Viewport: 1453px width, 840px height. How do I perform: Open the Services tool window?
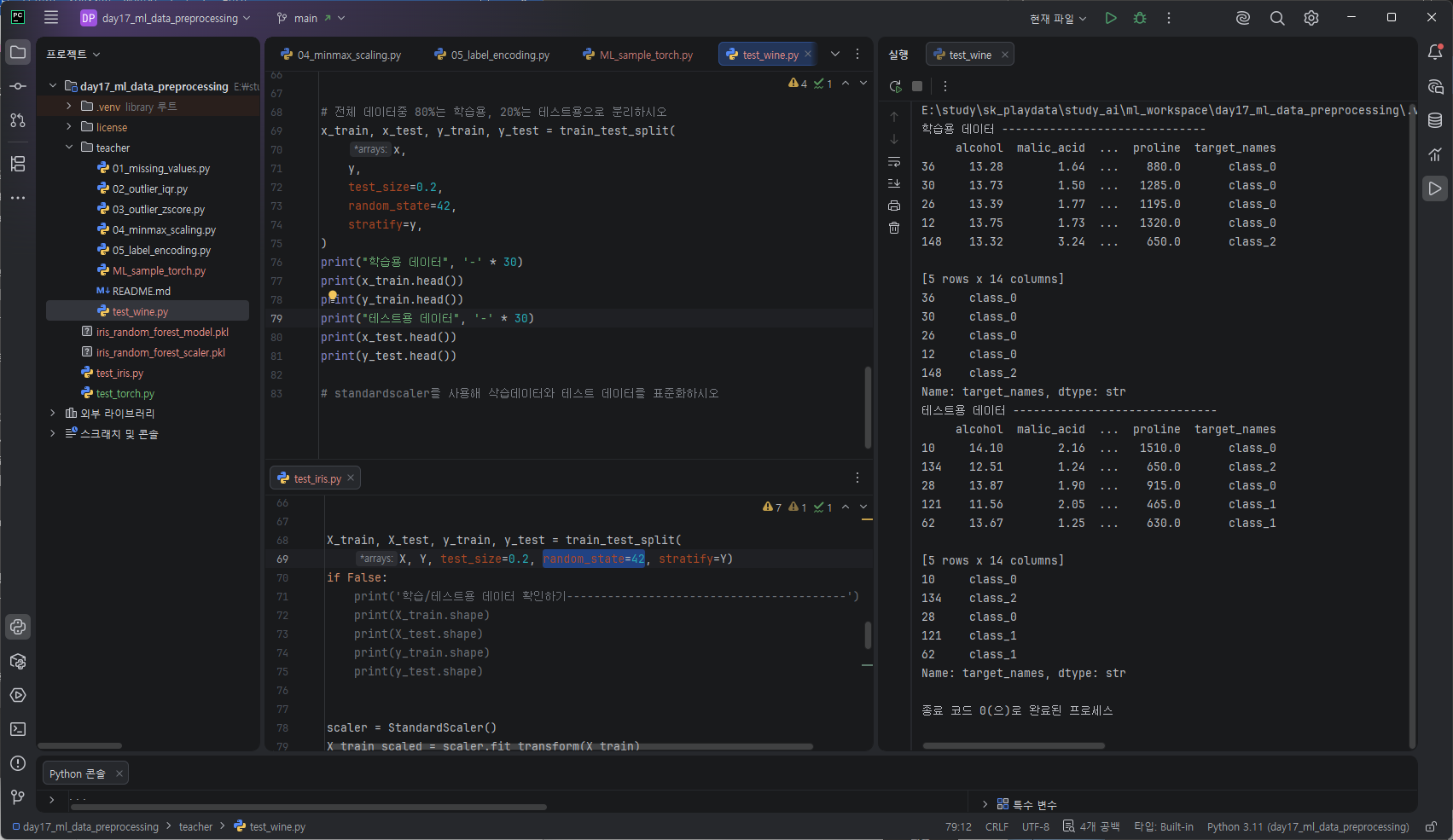tap(18, 695)
